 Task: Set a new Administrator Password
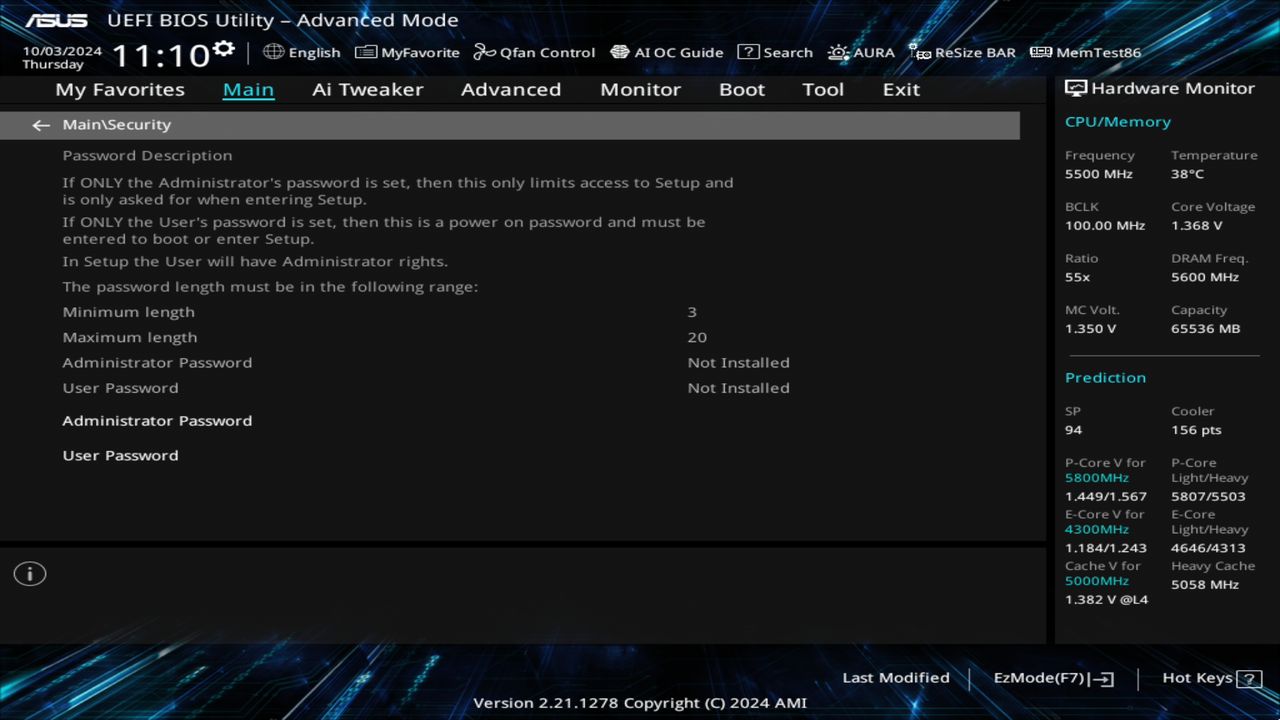157,420
